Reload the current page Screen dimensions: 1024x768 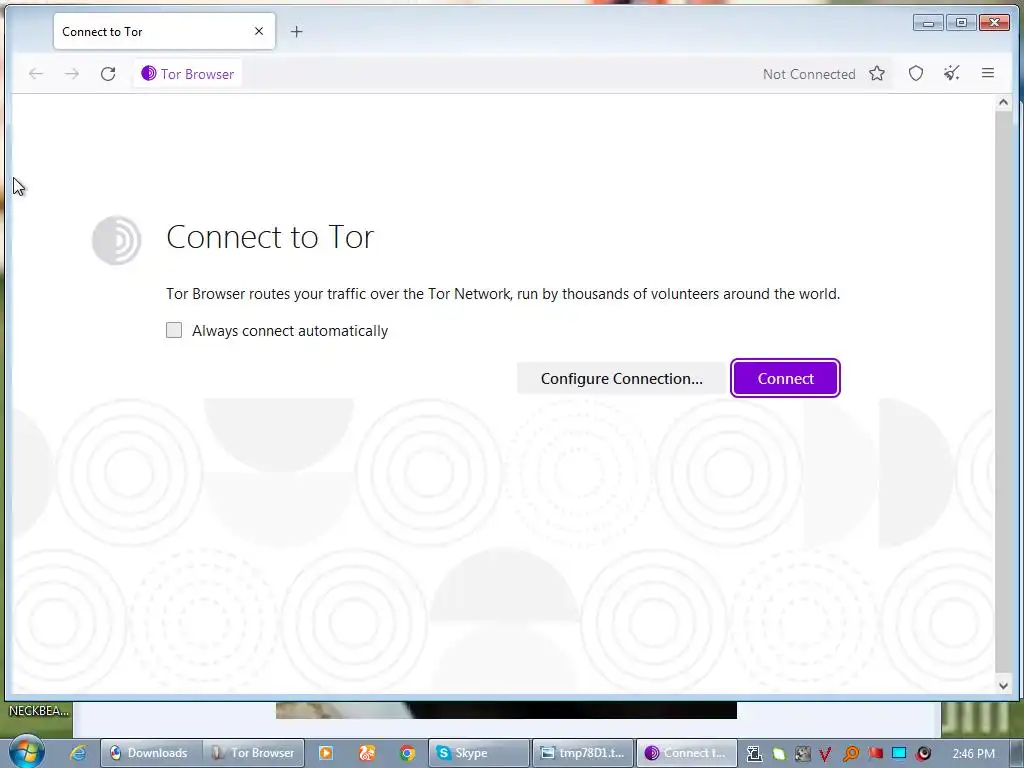coord(108,74)
